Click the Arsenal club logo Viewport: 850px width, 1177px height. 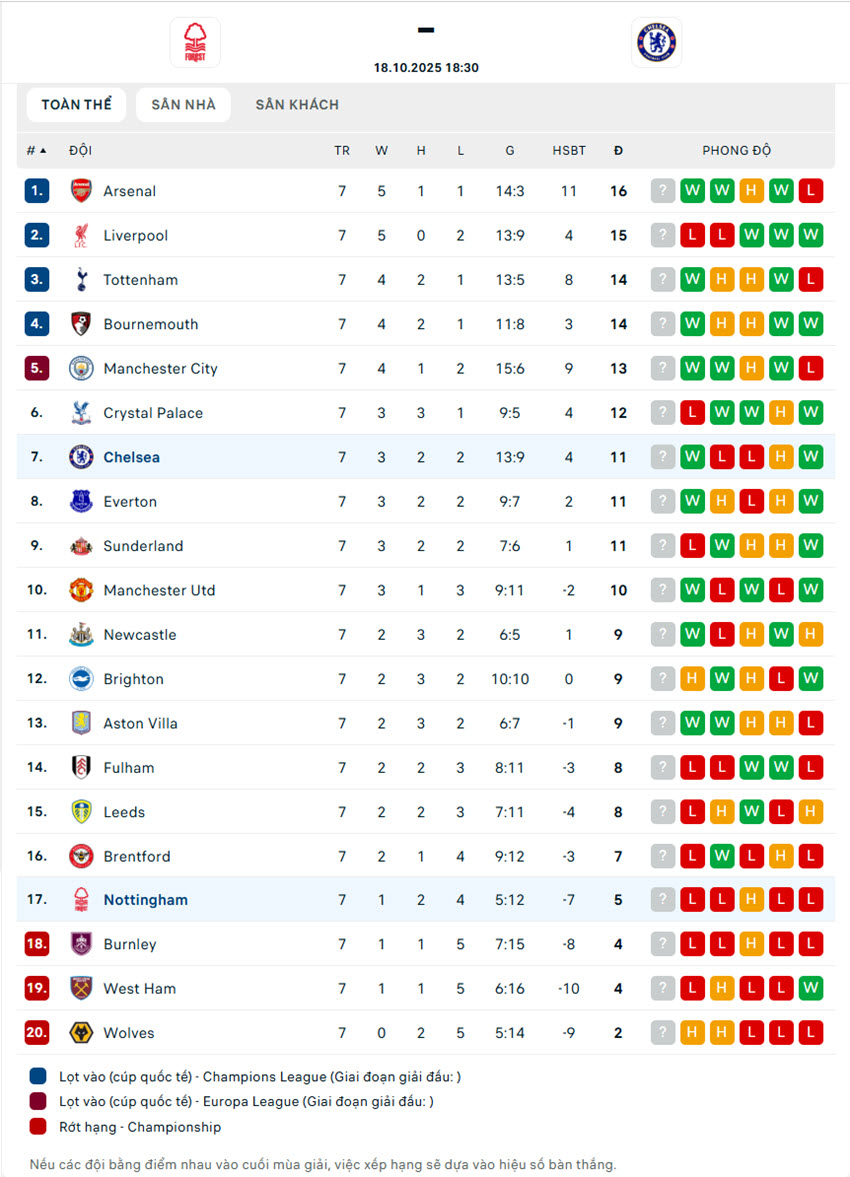point(81,191)
